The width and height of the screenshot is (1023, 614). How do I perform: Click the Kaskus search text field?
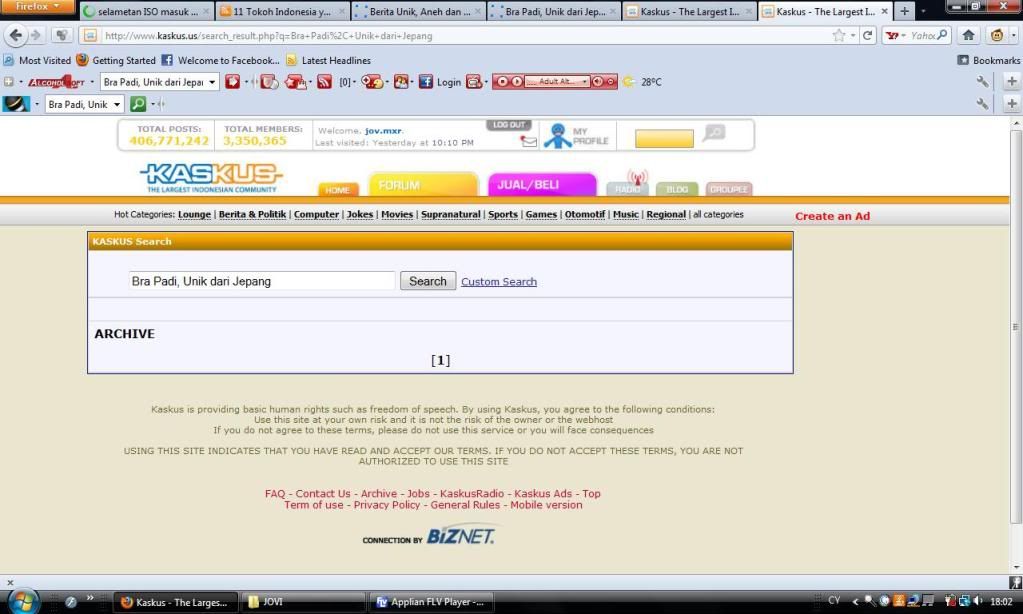pyautogui.click(x=262, y=281)
